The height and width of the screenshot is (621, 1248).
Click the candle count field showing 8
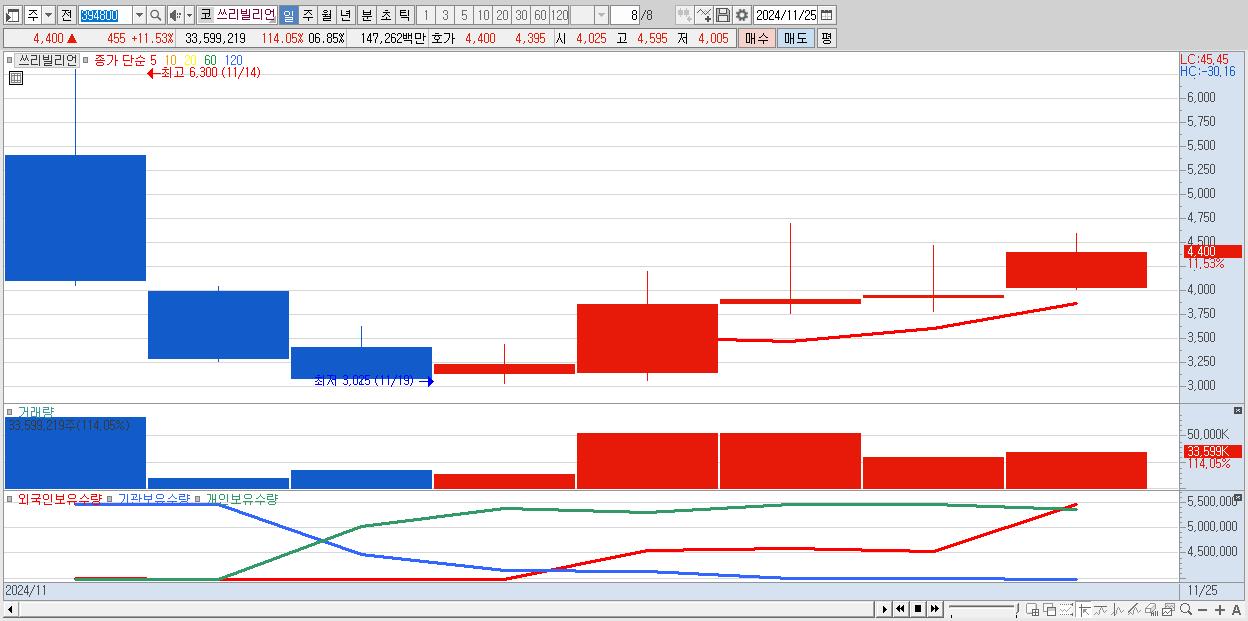click(x=624, y=15)
